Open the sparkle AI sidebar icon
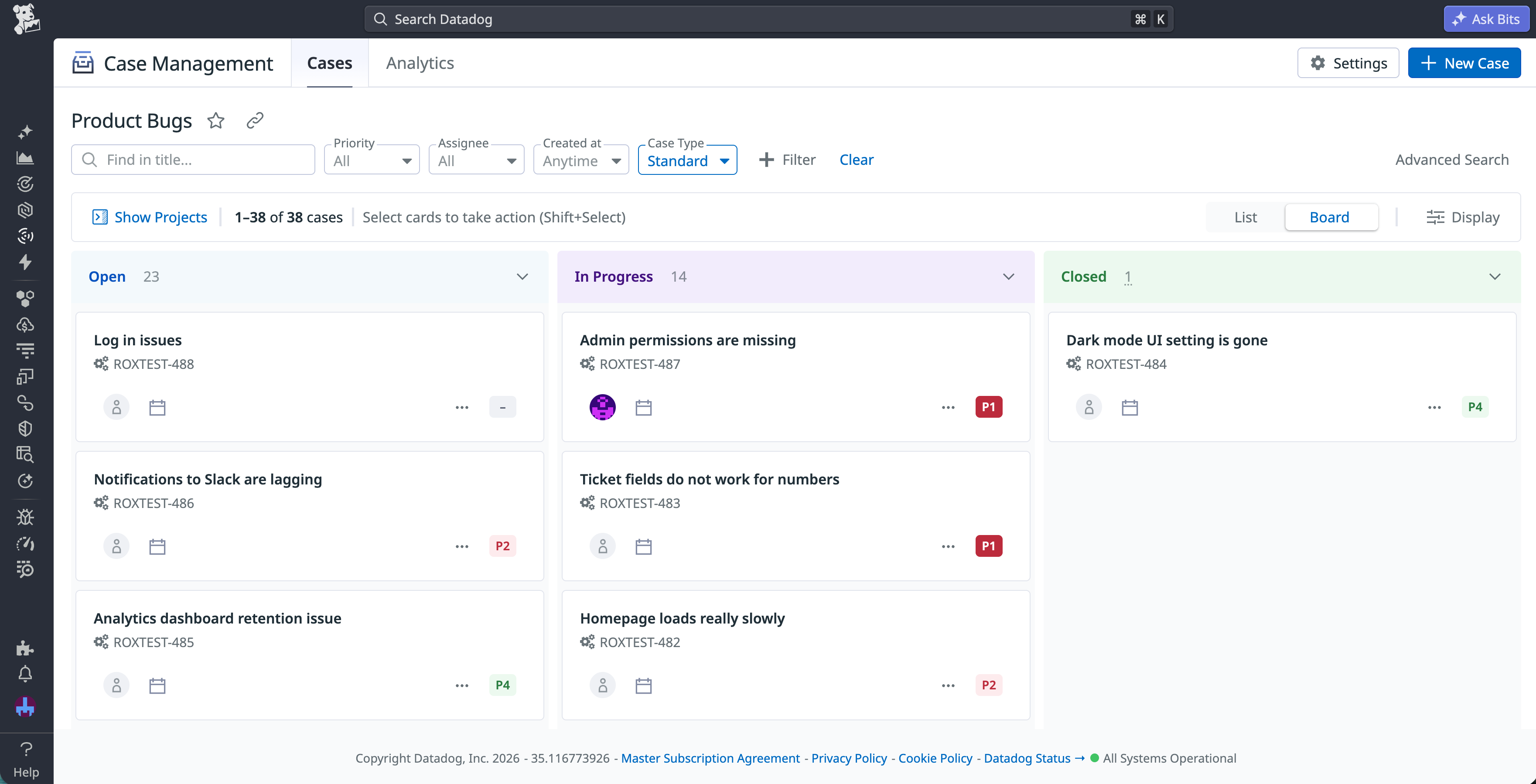The width and height of the screenshot is (1536, 784). tap(25, 132)
